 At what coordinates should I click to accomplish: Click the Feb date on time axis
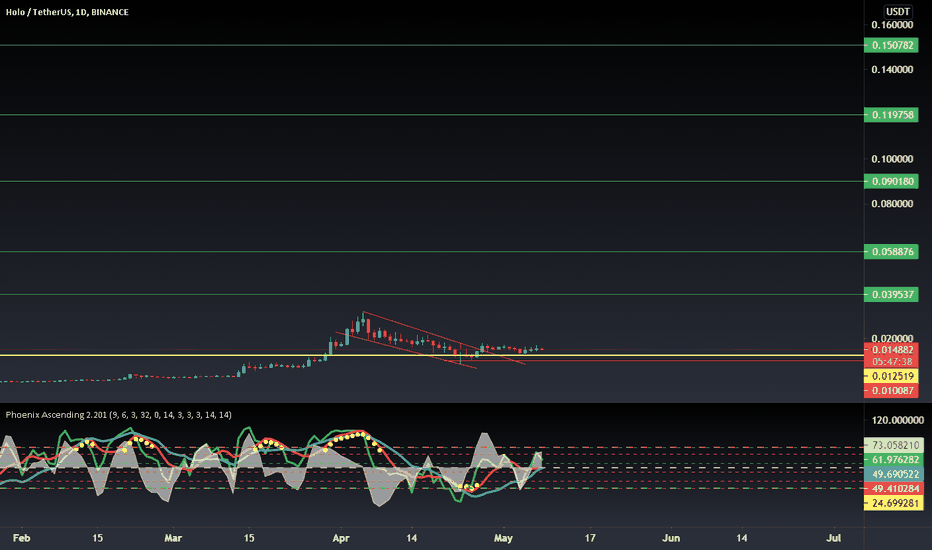(x=21, y=538)
